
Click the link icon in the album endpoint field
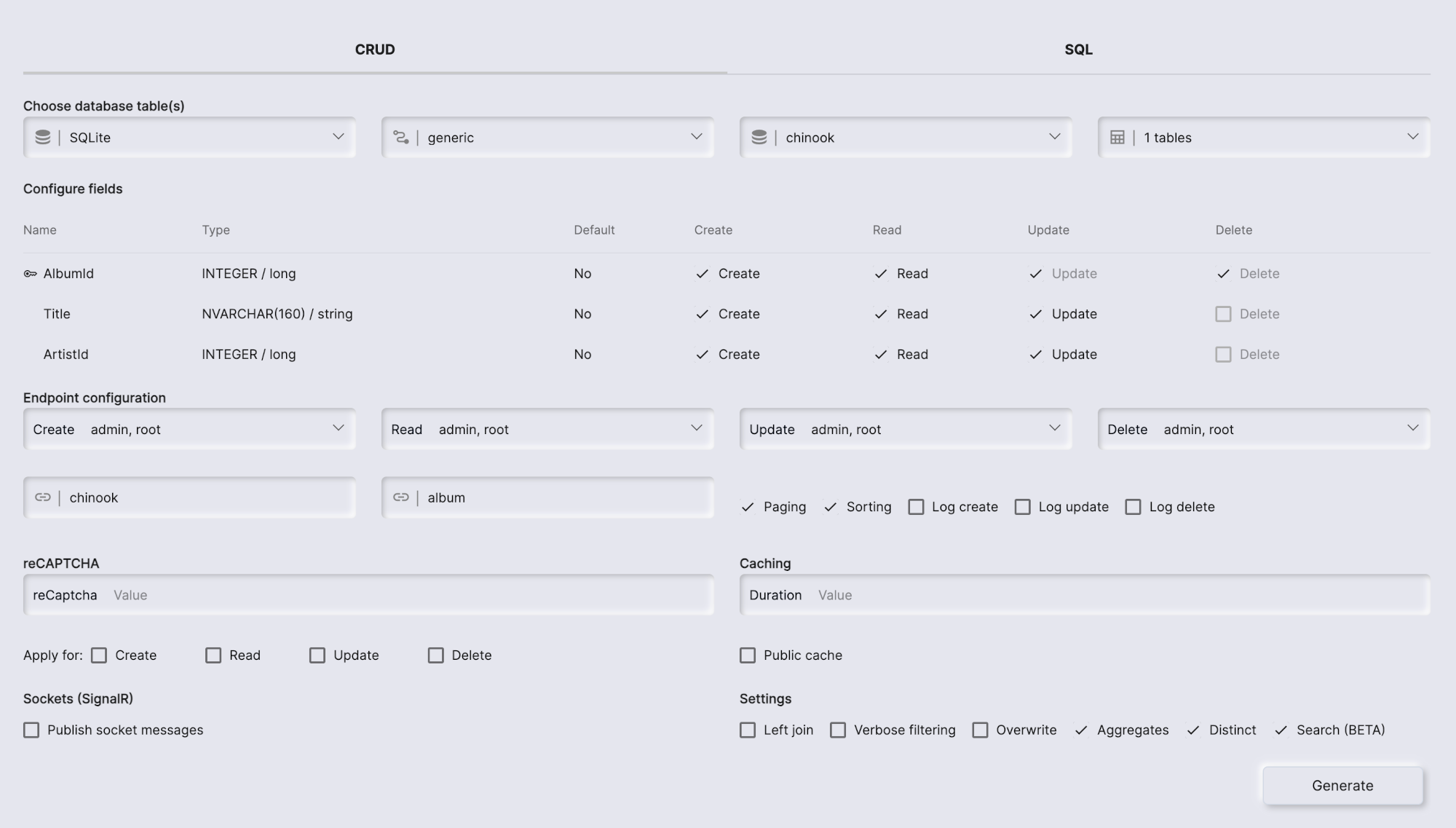(x=402, y=497)
